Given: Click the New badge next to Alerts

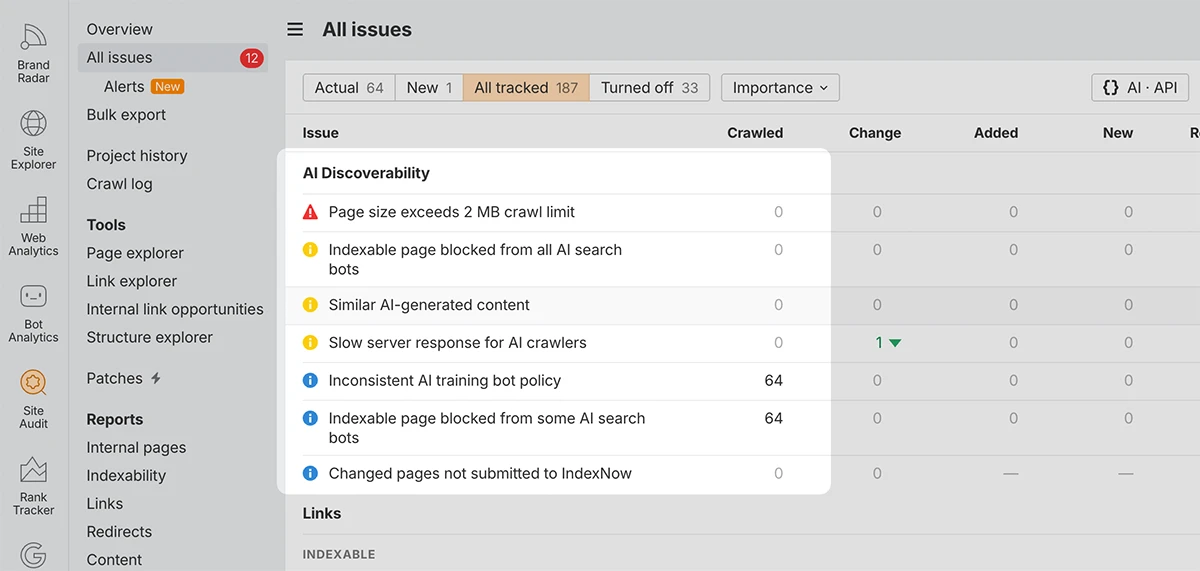Looking at the screenshot, I should tap(168, 87).
